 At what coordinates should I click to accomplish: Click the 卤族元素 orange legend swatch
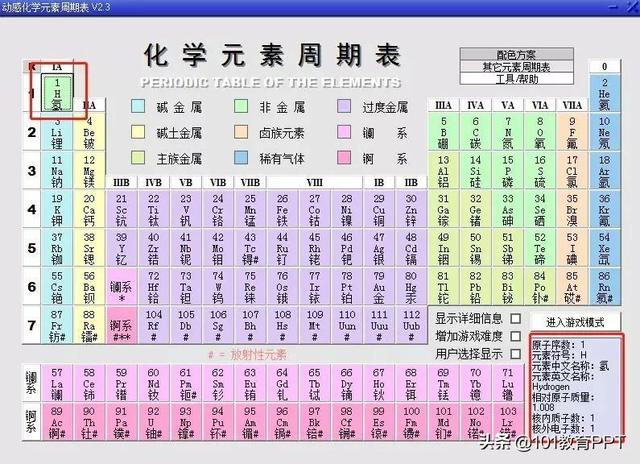(242, 132)
